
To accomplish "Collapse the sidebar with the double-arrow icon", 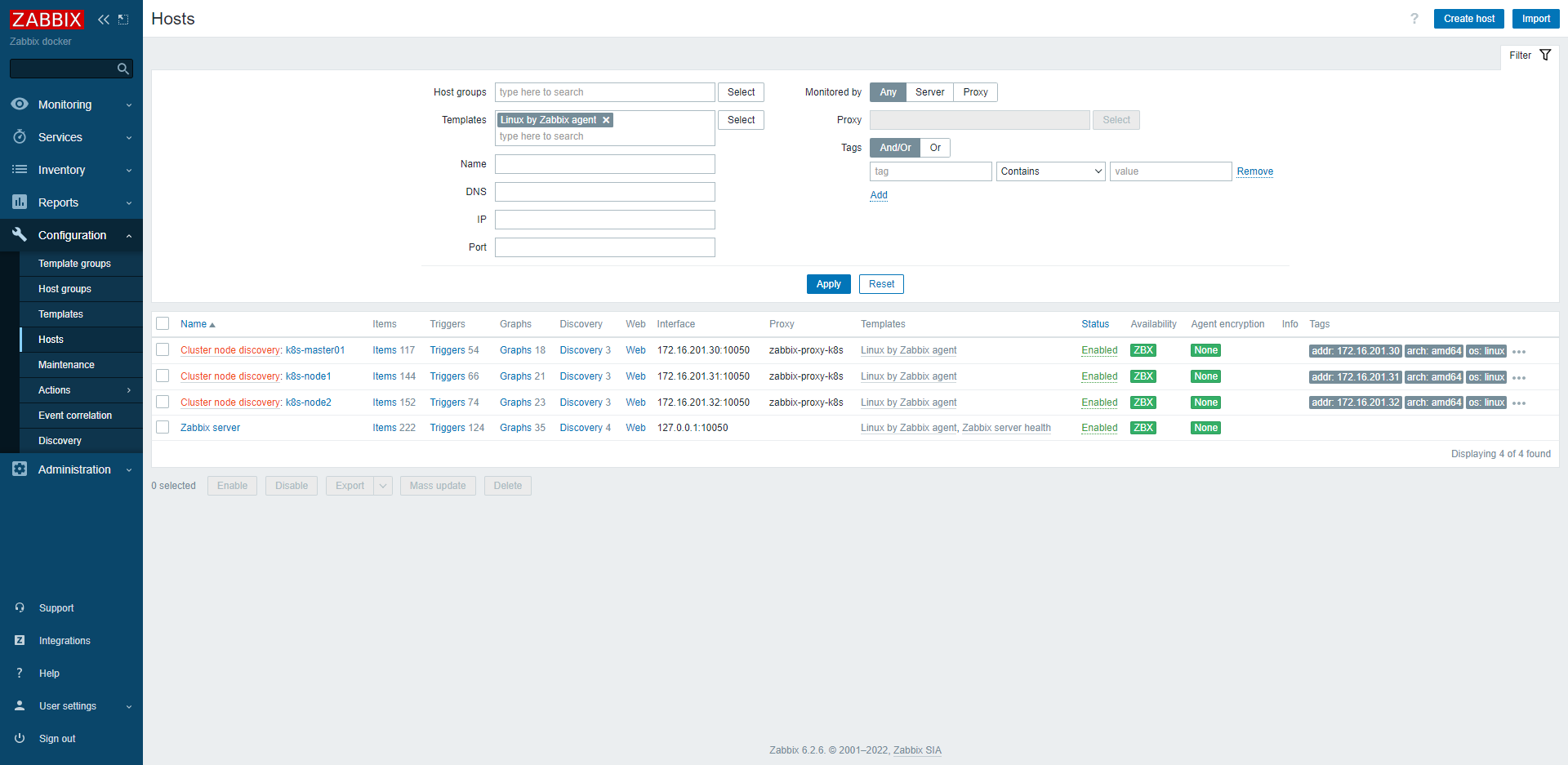I will tap(104, 20).
